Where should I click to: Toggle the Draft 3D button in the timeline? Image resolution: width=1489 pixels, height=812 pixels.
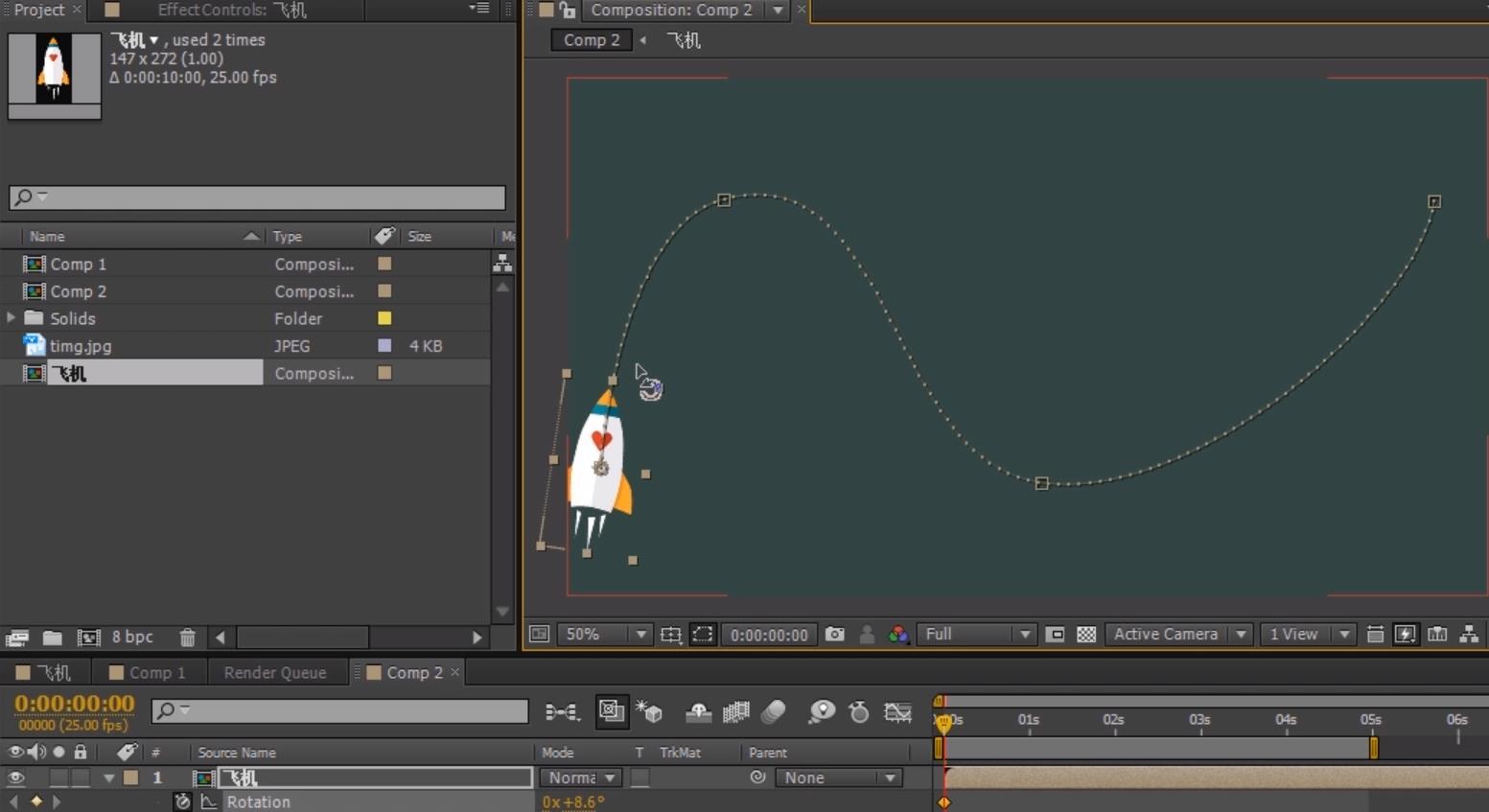pyautogui.click(x=649, y=712)
